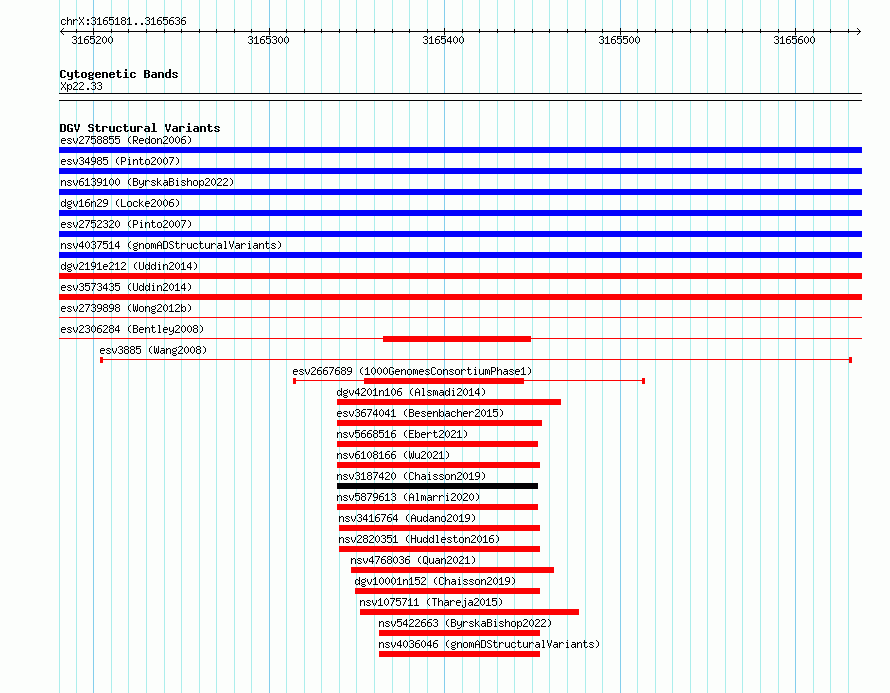Open nsv6139100 (ByrskaBishop2022) variant label

(x=147, y=182)
